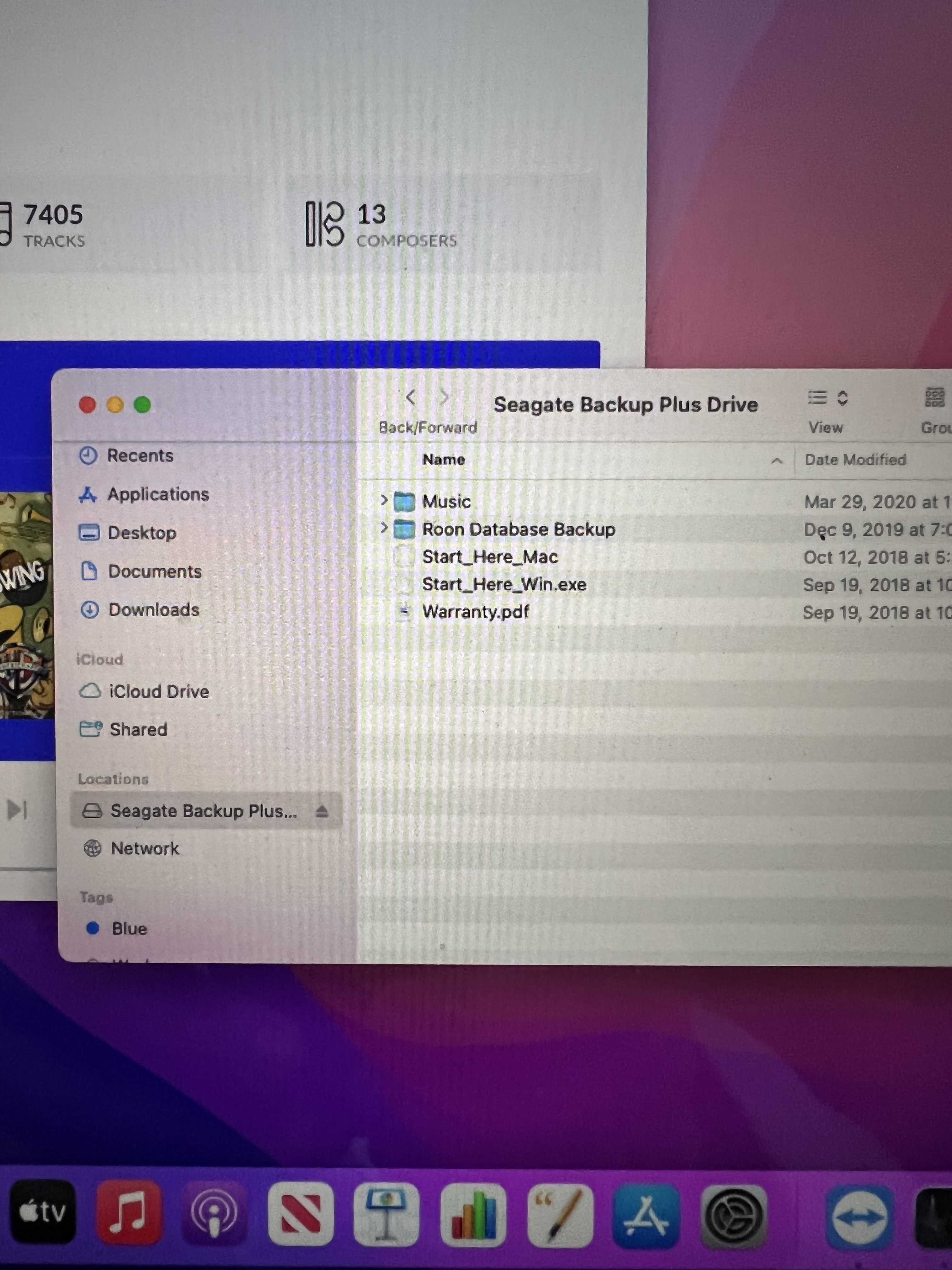Open the News app in Dock
The height and width of the screenshot is (1270, 952).
[301, 1214]
